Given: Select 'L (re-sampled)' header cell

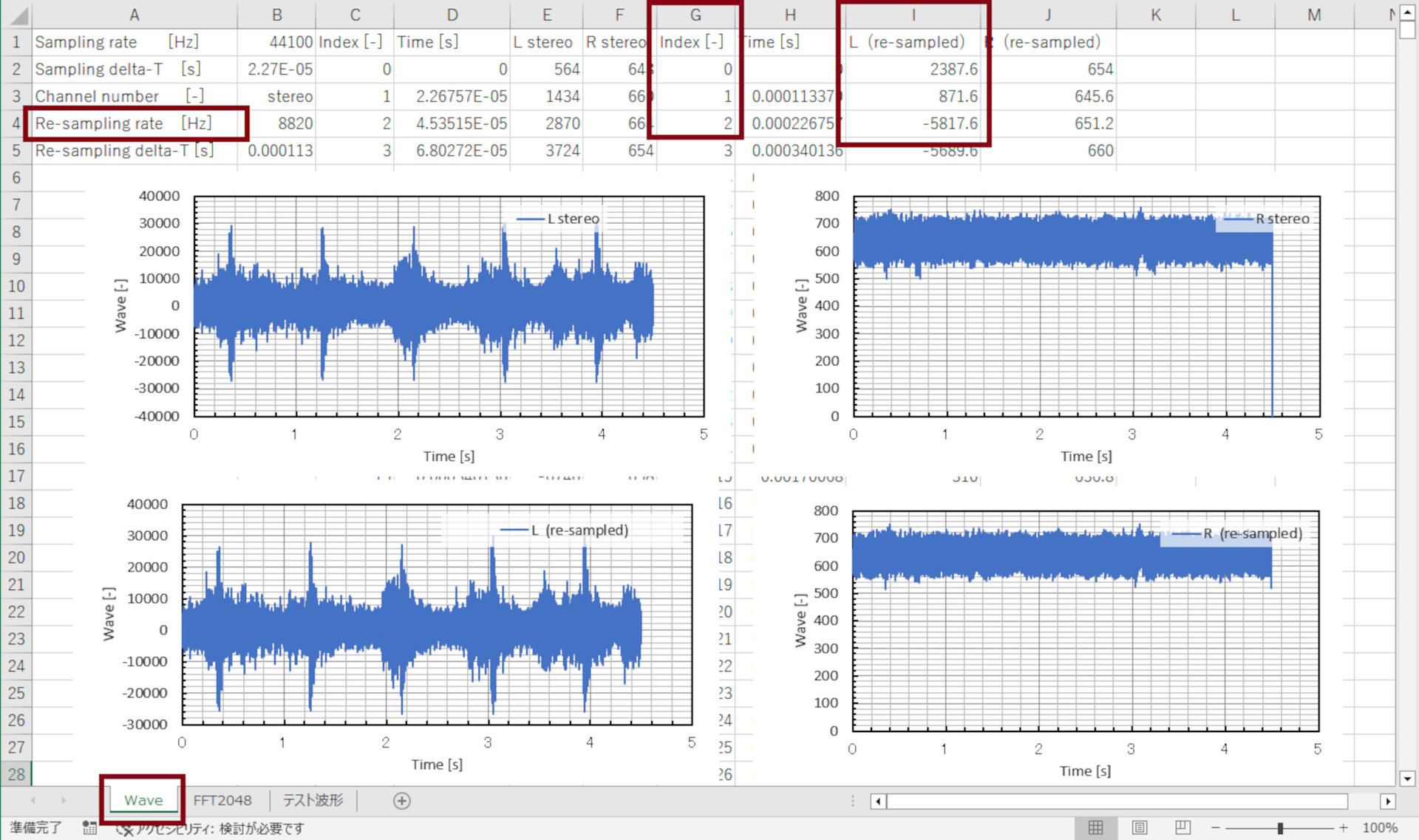Looking at the screenshot, I should [x=913, y=42].
